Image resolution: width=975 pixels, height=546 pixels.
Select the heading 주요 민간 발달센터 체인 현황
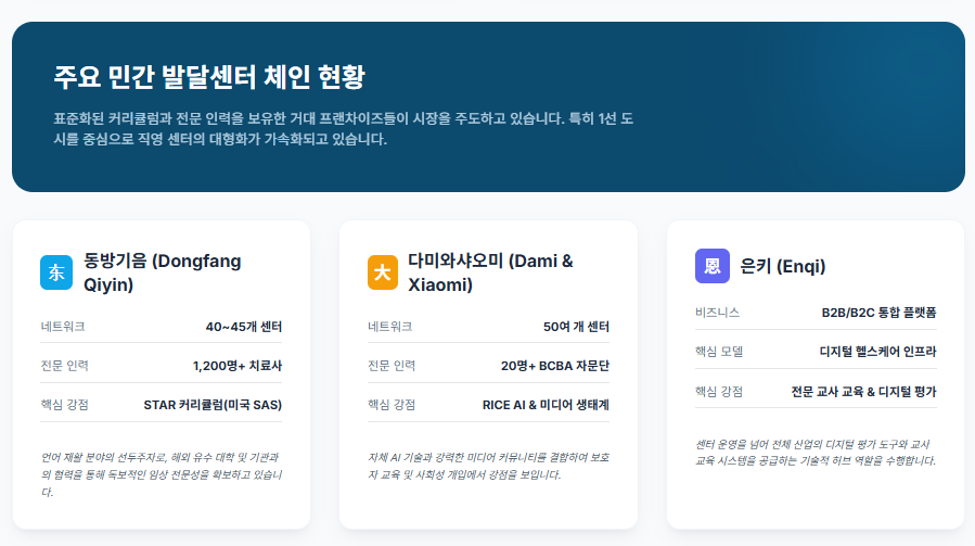point(209,77)
